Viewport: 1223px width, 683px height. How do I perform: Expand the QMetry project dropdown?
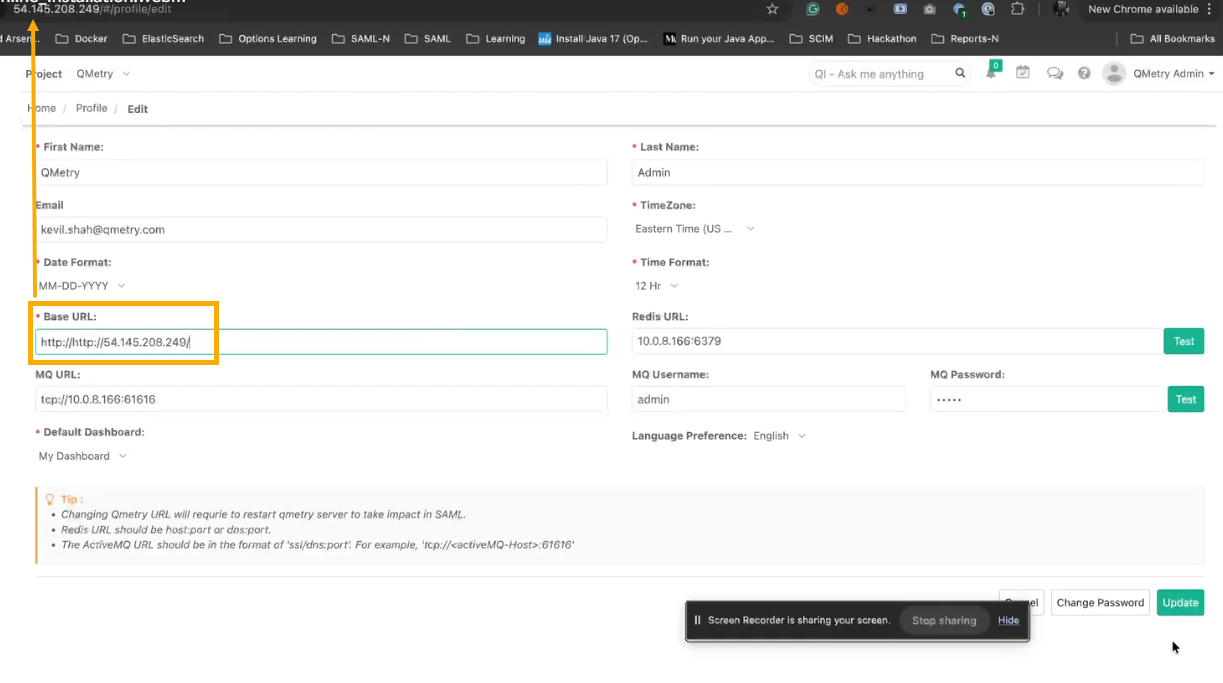coord(103,74)
